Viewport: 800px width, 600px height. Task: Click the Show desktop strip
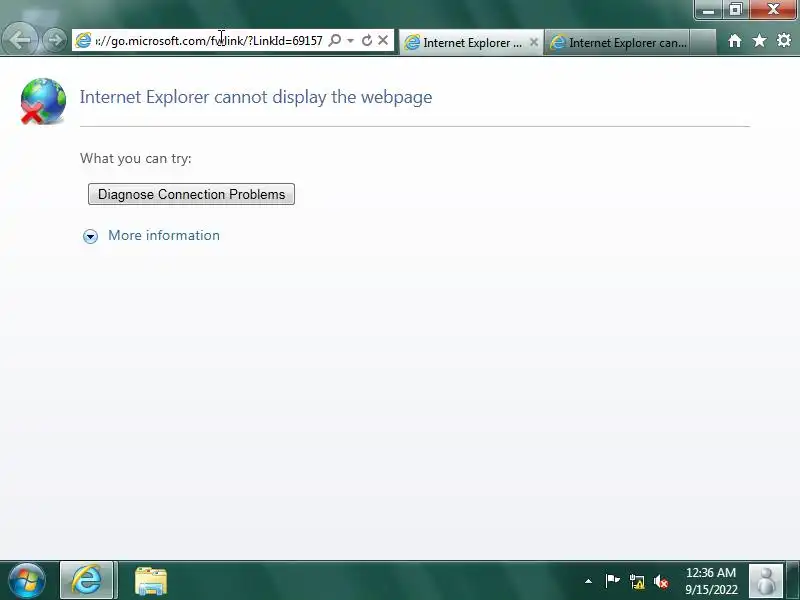793,581
